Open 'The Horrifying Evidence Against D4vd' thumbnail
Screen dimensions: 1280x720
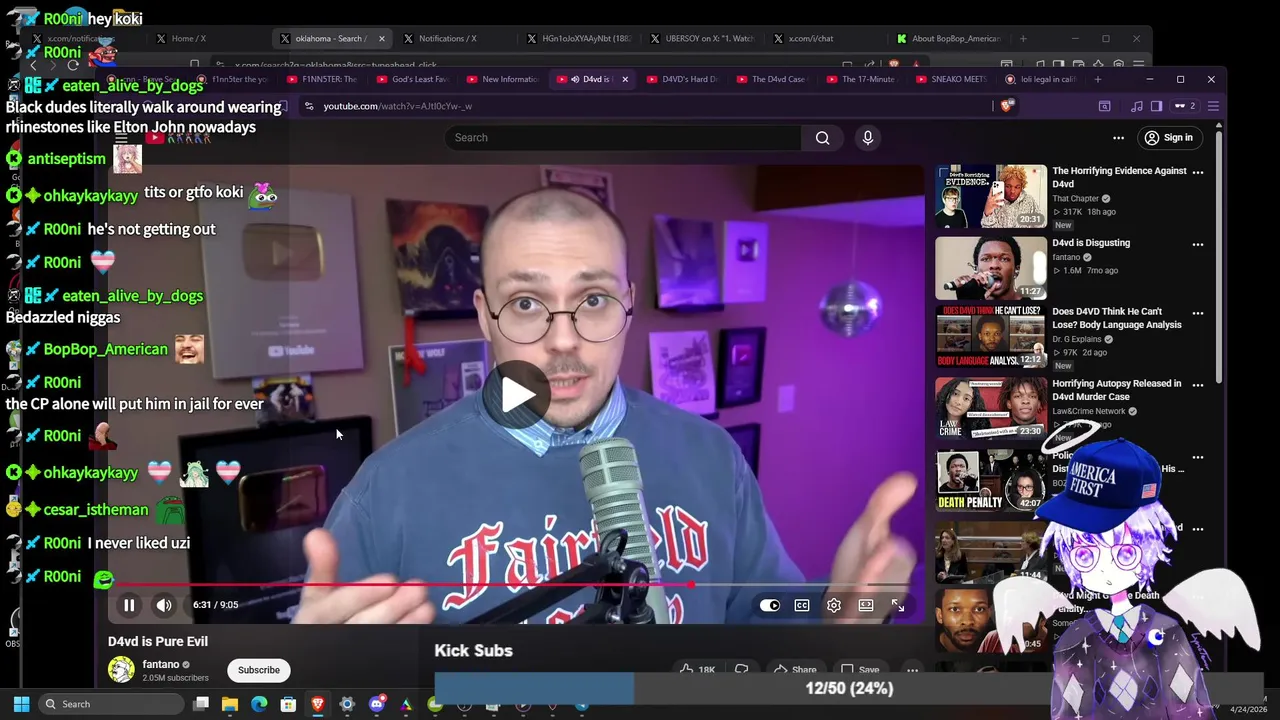991,196
